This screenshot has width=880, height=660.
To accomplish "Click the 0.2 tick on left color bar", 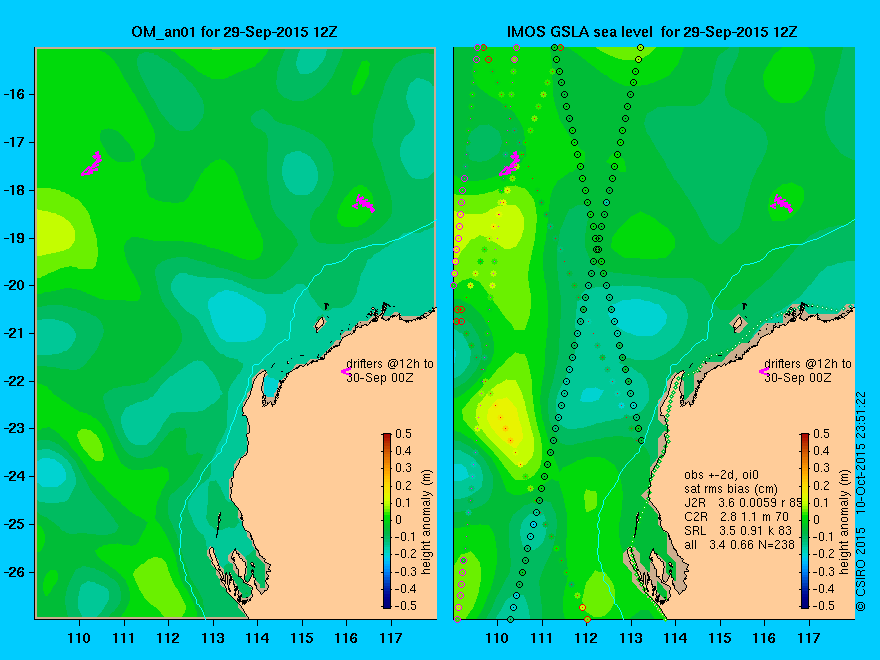I will [x=404, y=485].
